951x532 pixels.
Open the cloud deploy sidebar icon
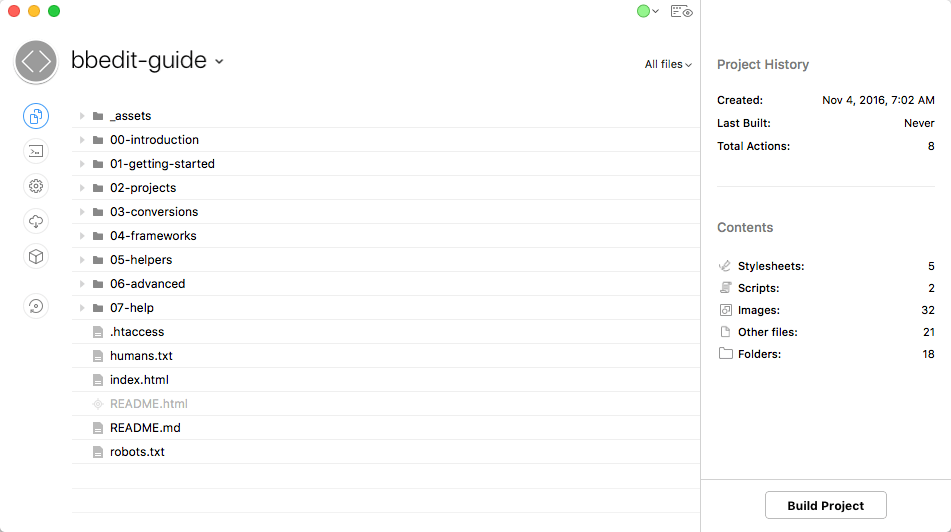(36, 221)
